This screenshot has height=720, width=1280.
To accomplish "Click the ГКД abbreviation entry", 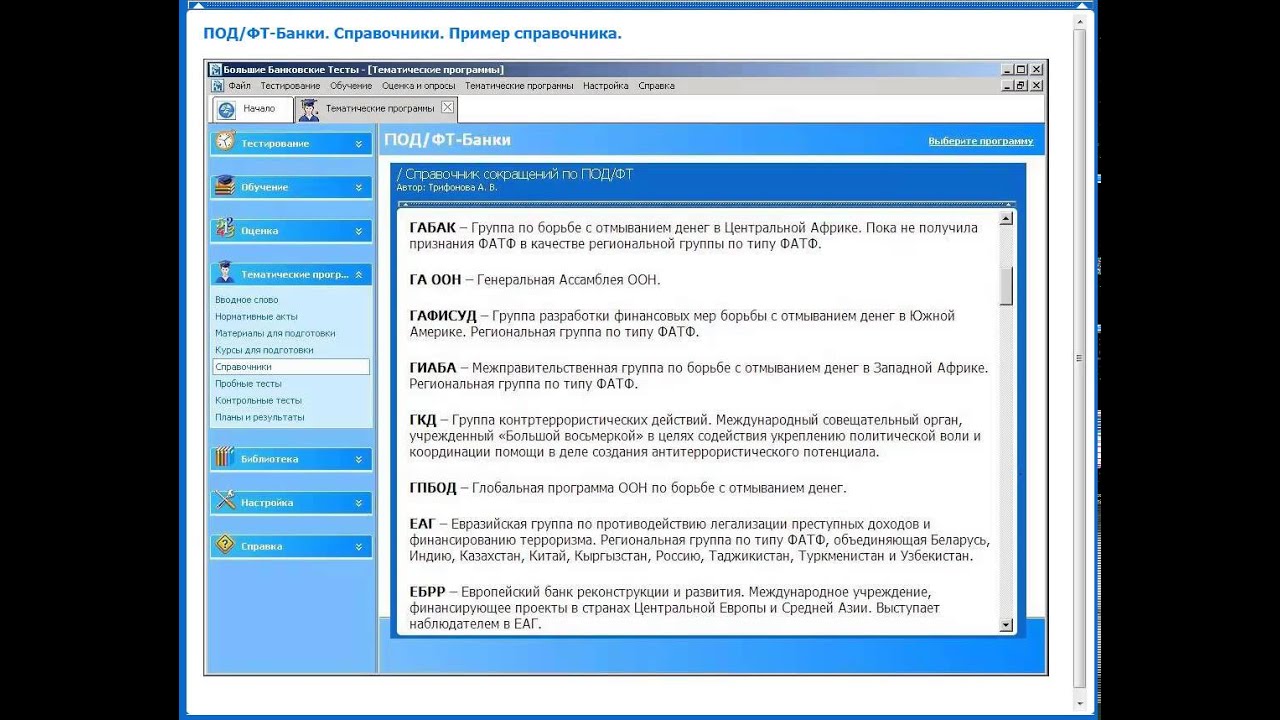I will pos(695,436).
